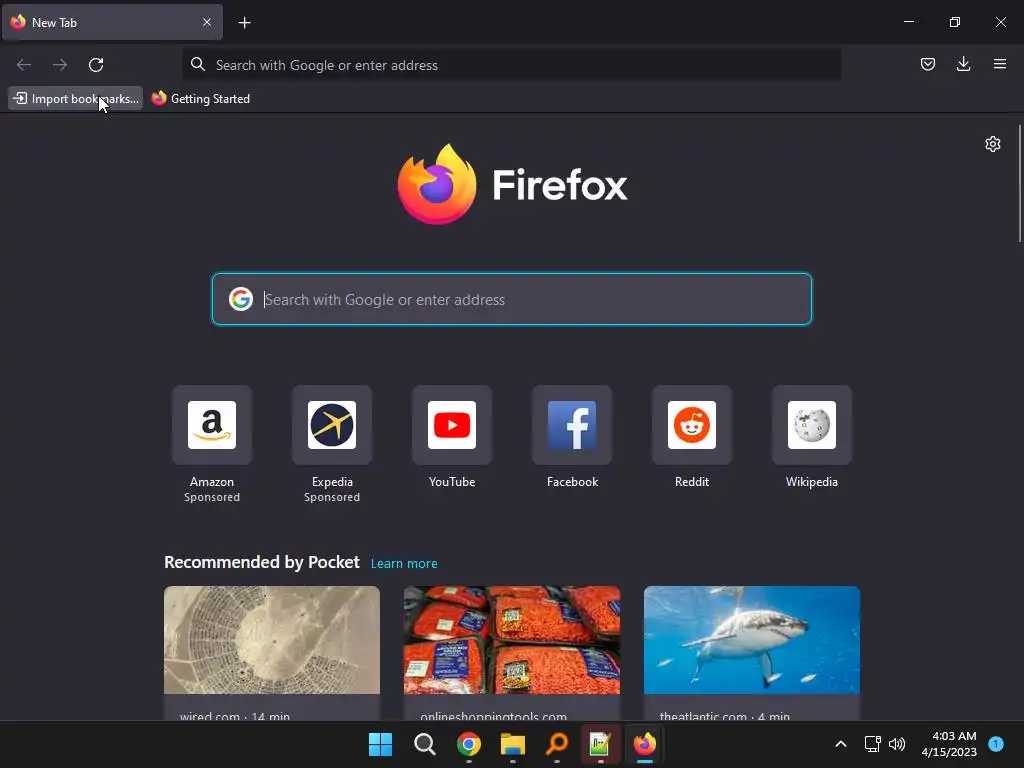Click the page vertical scrollbar

click(x=1020, y=184)
